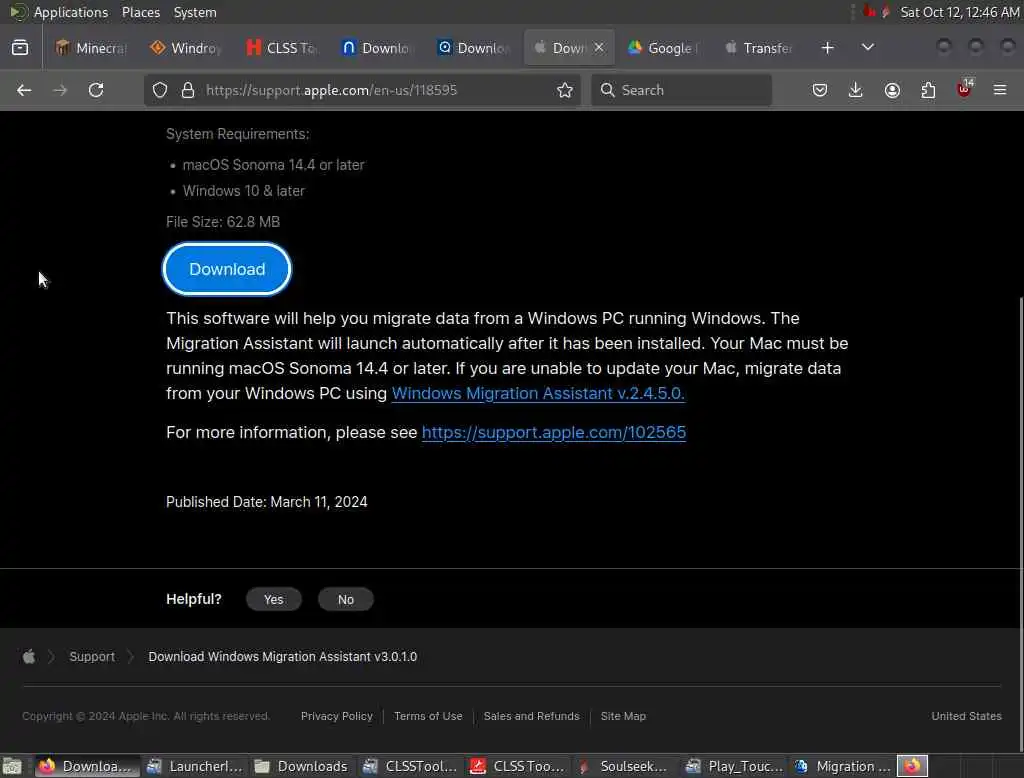This screenshot has width=1024, height=778.
Task: Switch to Play_Touc taskbar window
Action: [x=734, y=766]
